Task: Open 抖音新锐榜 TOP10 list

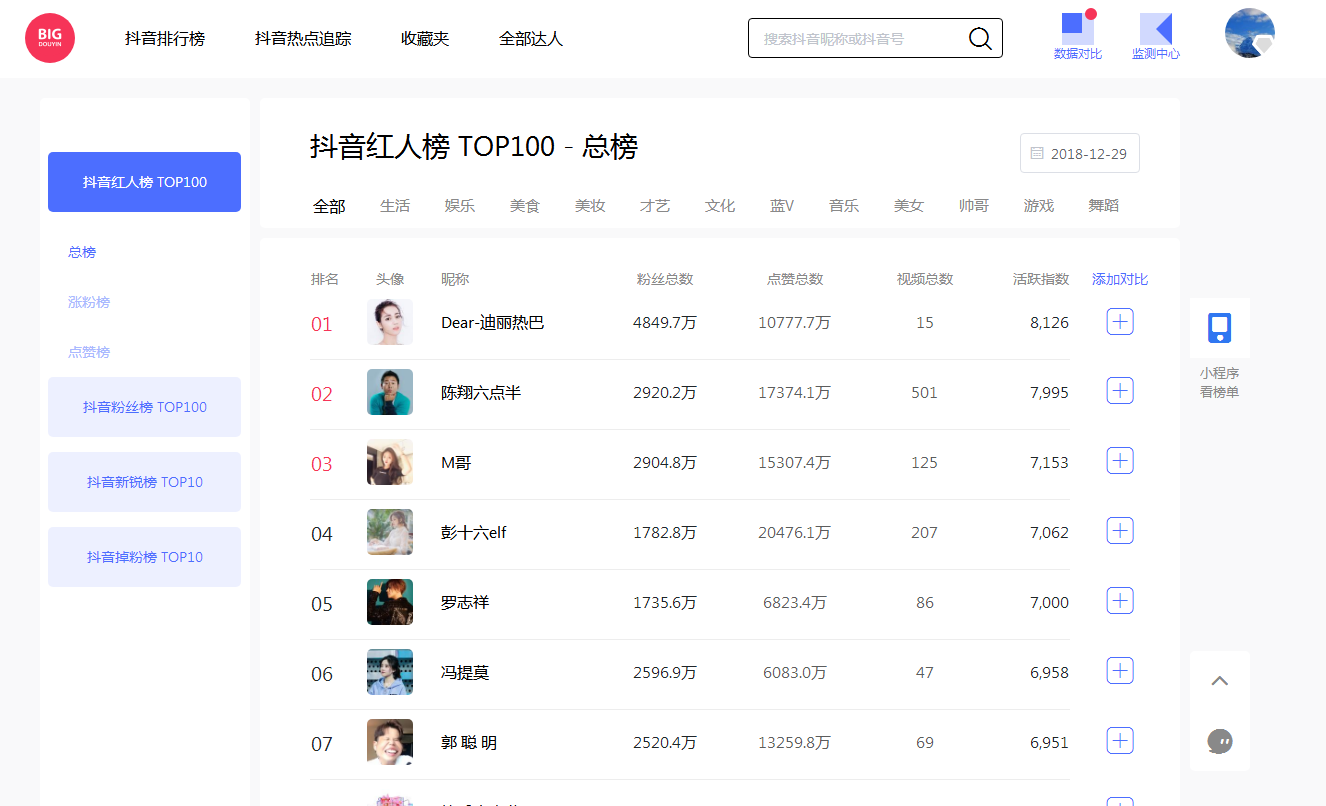Action: click(144, 482)
